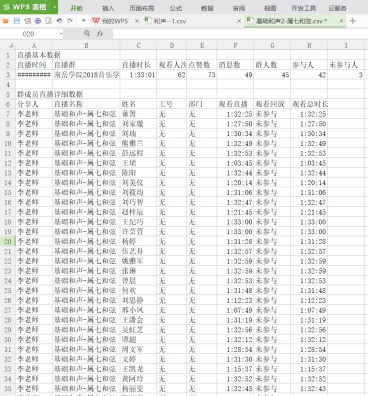This screenshot has width=368, height=396.
Task: Close the 基础和声2-属七和弦.csv tab
Action: pyautogui.click(x=341, y=21)
